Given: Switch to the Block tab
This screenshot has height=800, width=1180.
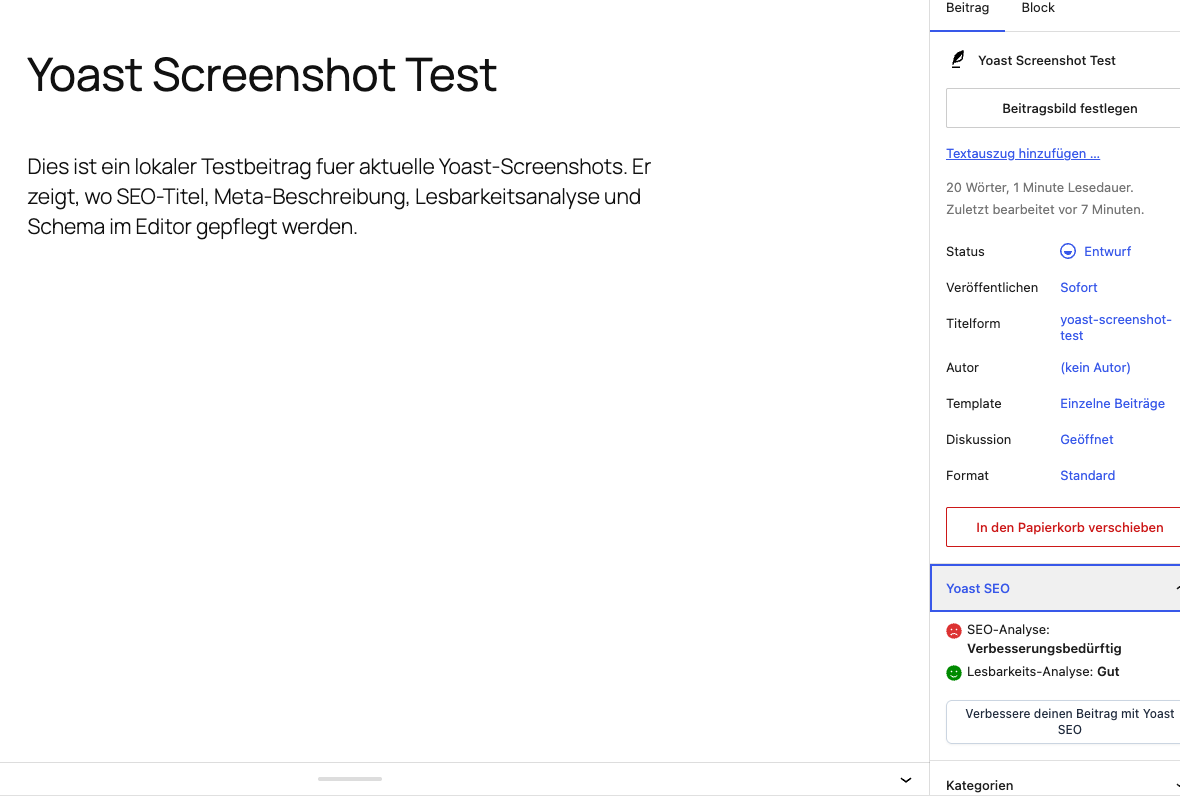Looking at the screenshot, I should point(1038,9).
